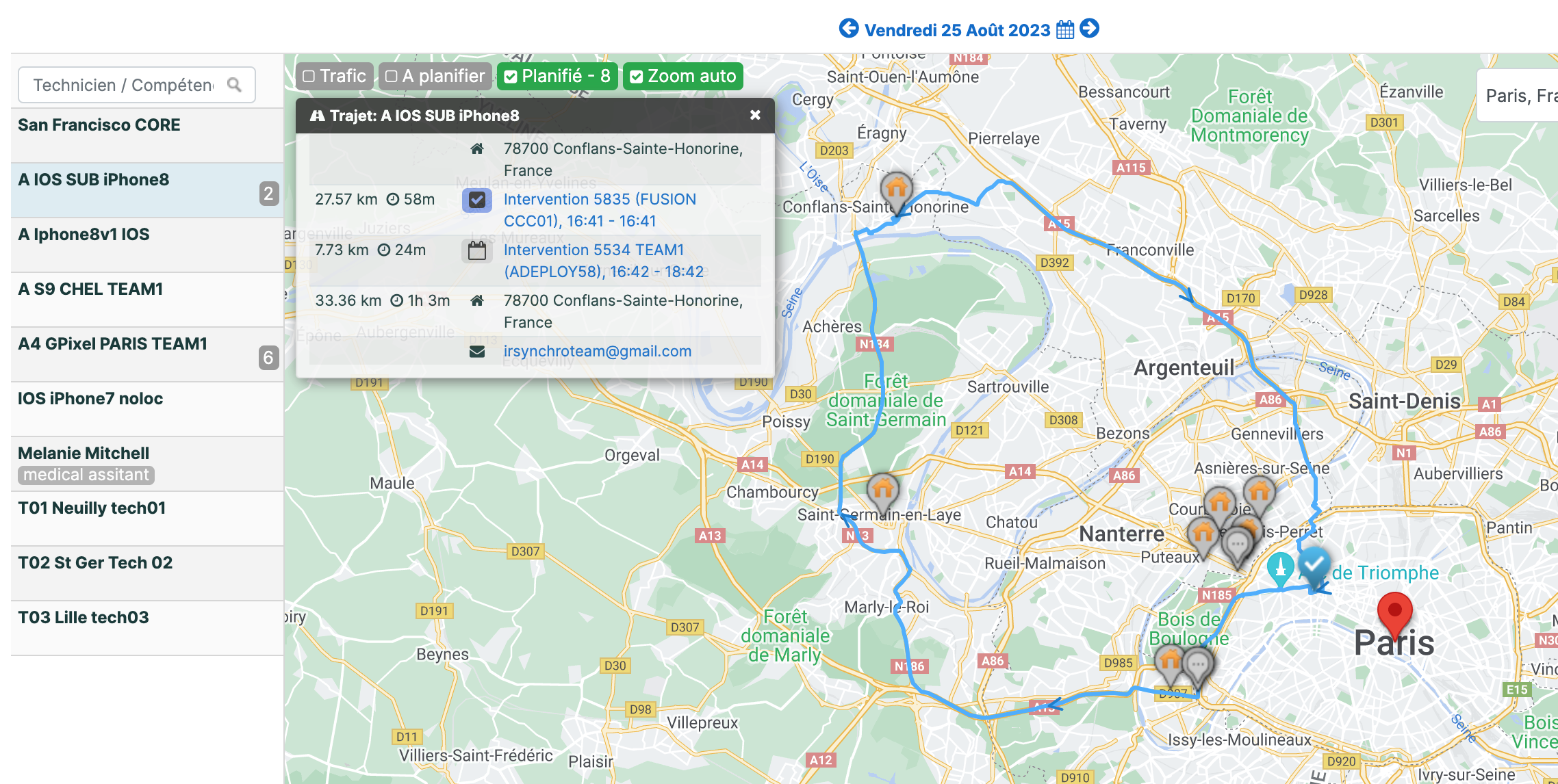Focus the Paris, France map search field
This screenshot has height=784, width=1558.
(x=1518, y=95)
